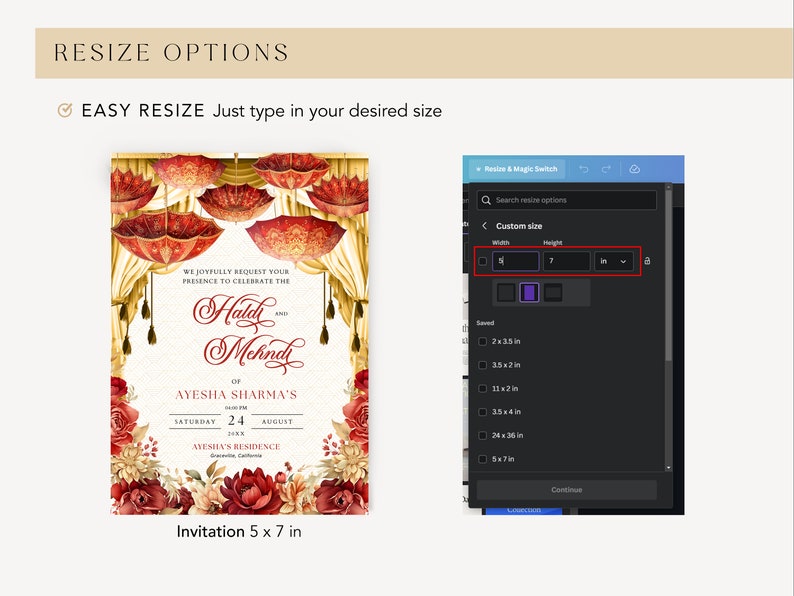Click the undo arrow icon
This screenshot has height=596, width=794.
583,169
